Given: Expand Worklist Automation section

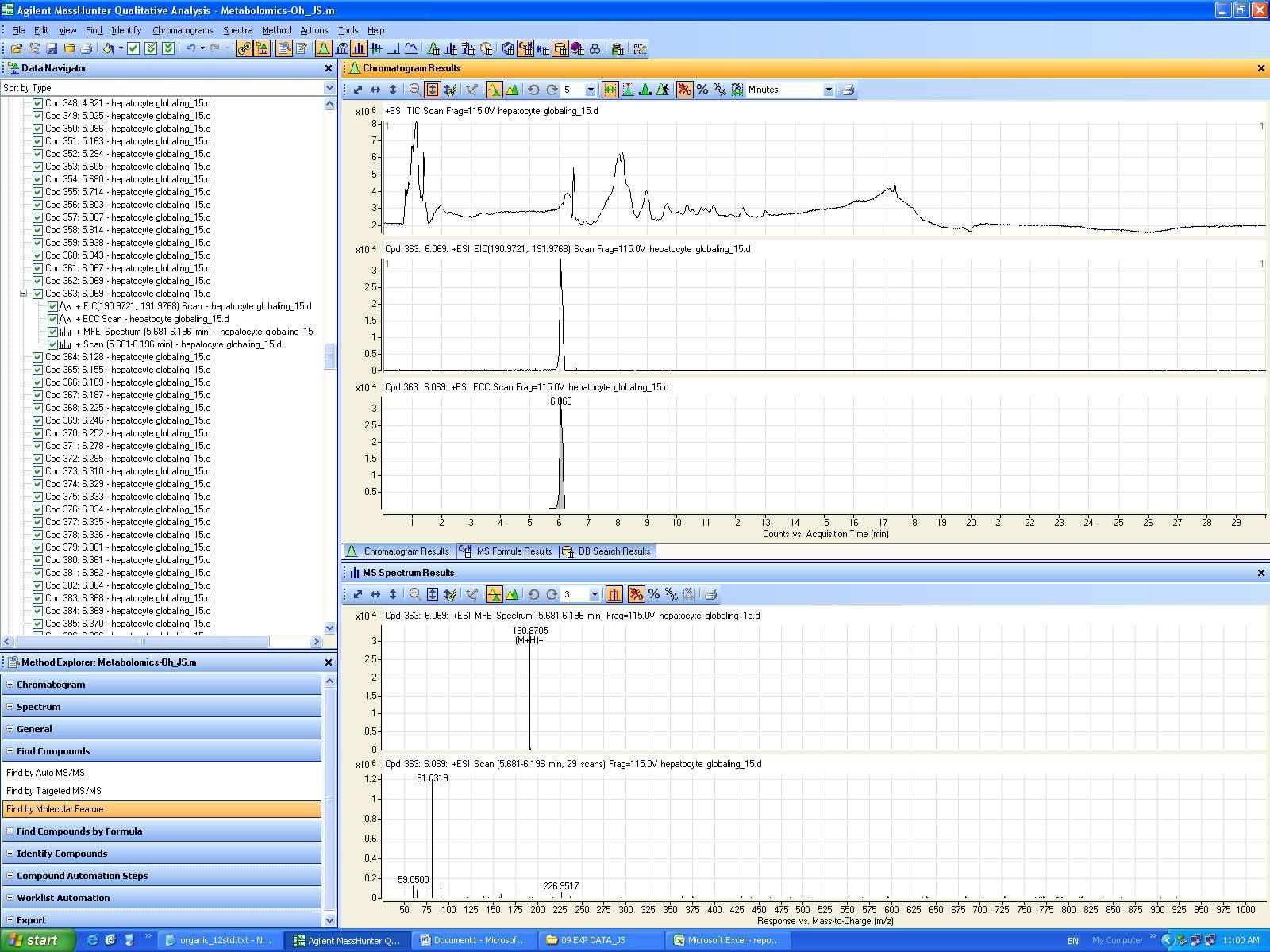Looking at the screenshot, I should 10,898.
